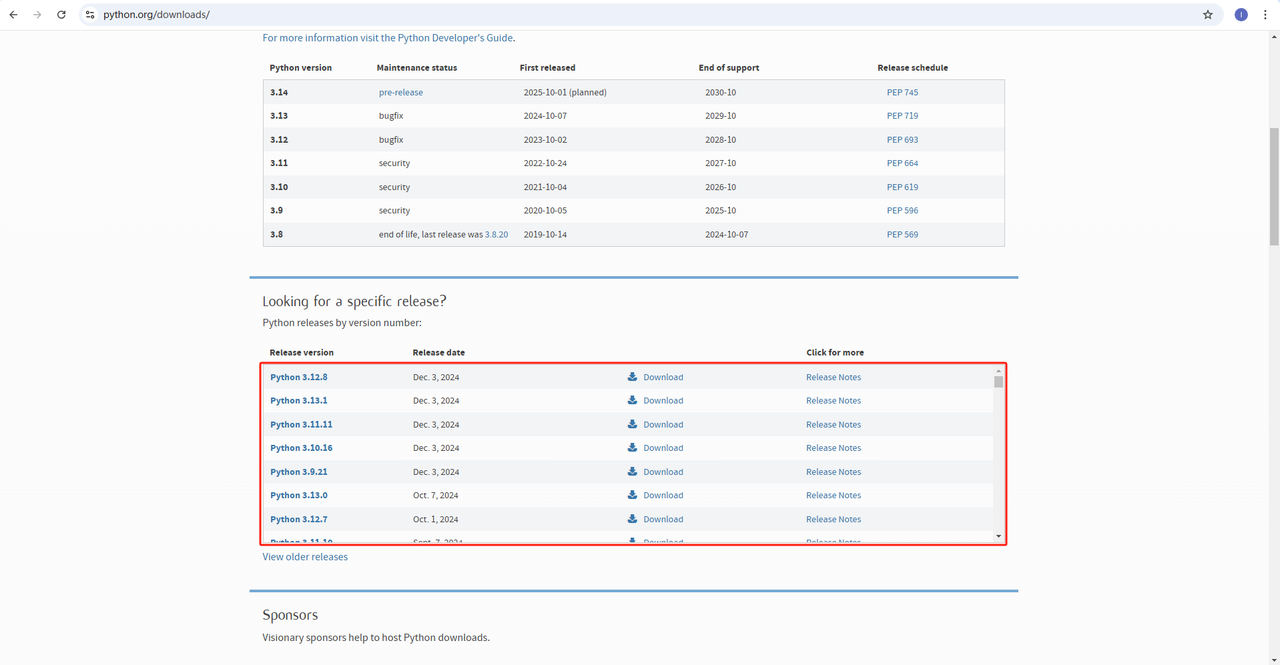Click the release list scroll up arrow

click(x=998, y=371)
